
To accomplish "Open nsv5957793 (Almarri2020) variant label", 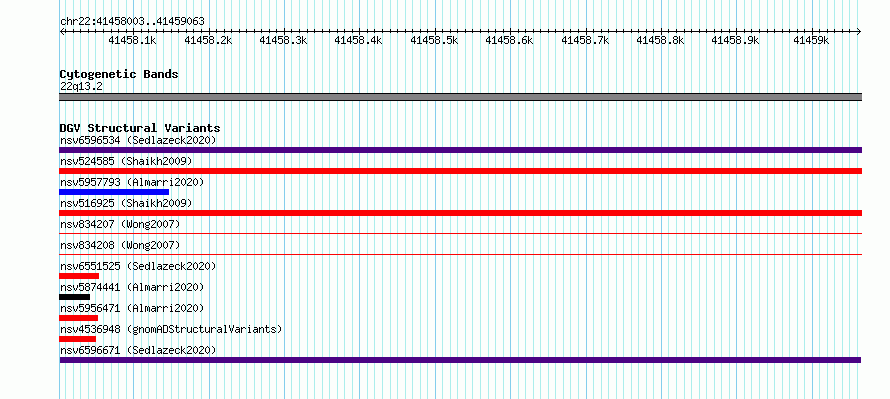I will 132,182.
